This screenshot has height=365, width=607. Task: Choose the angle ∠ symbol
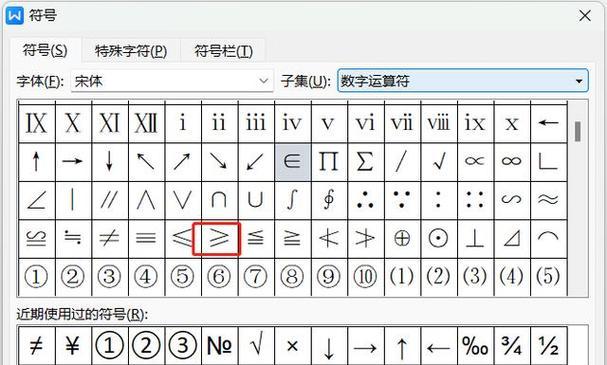click(36, 200)
